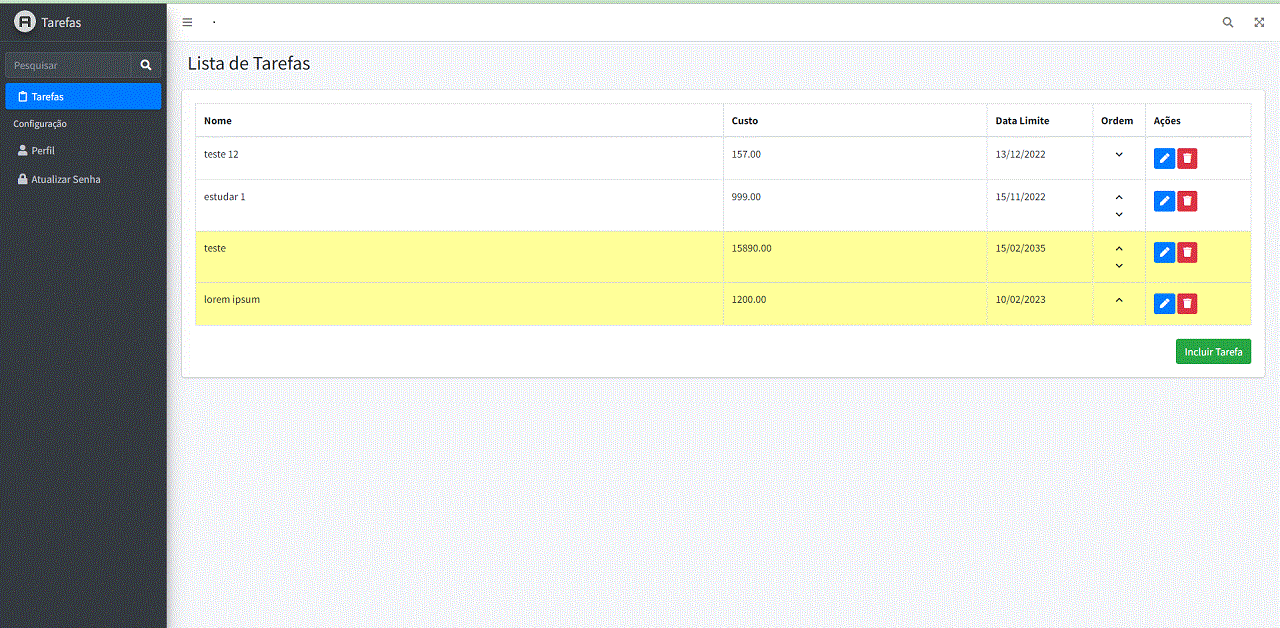Click the Ordem column header
The width and height of the screenshot is (1280, 628).
pyautogui.click(x=1117, y=121)
